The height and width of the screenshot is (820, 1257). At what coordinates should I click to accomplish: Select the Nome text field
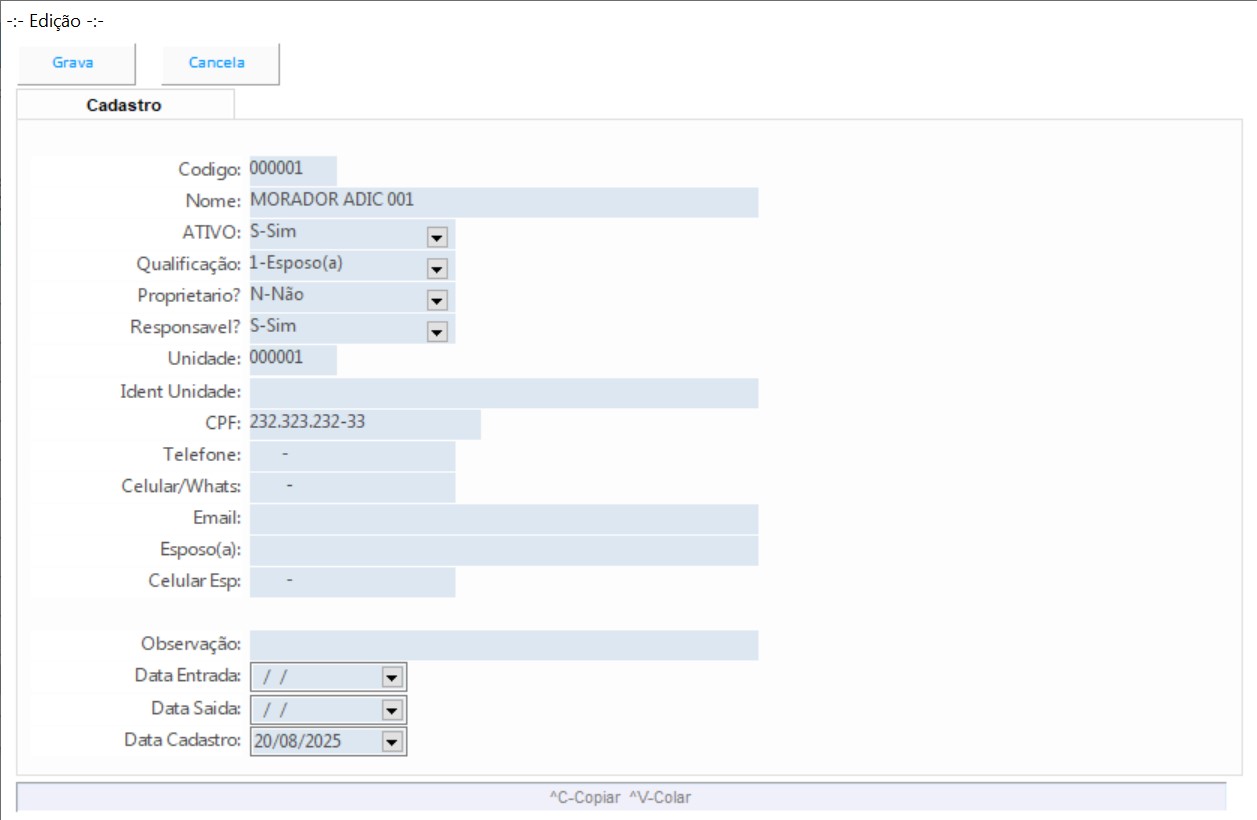(x=503, y=202)
